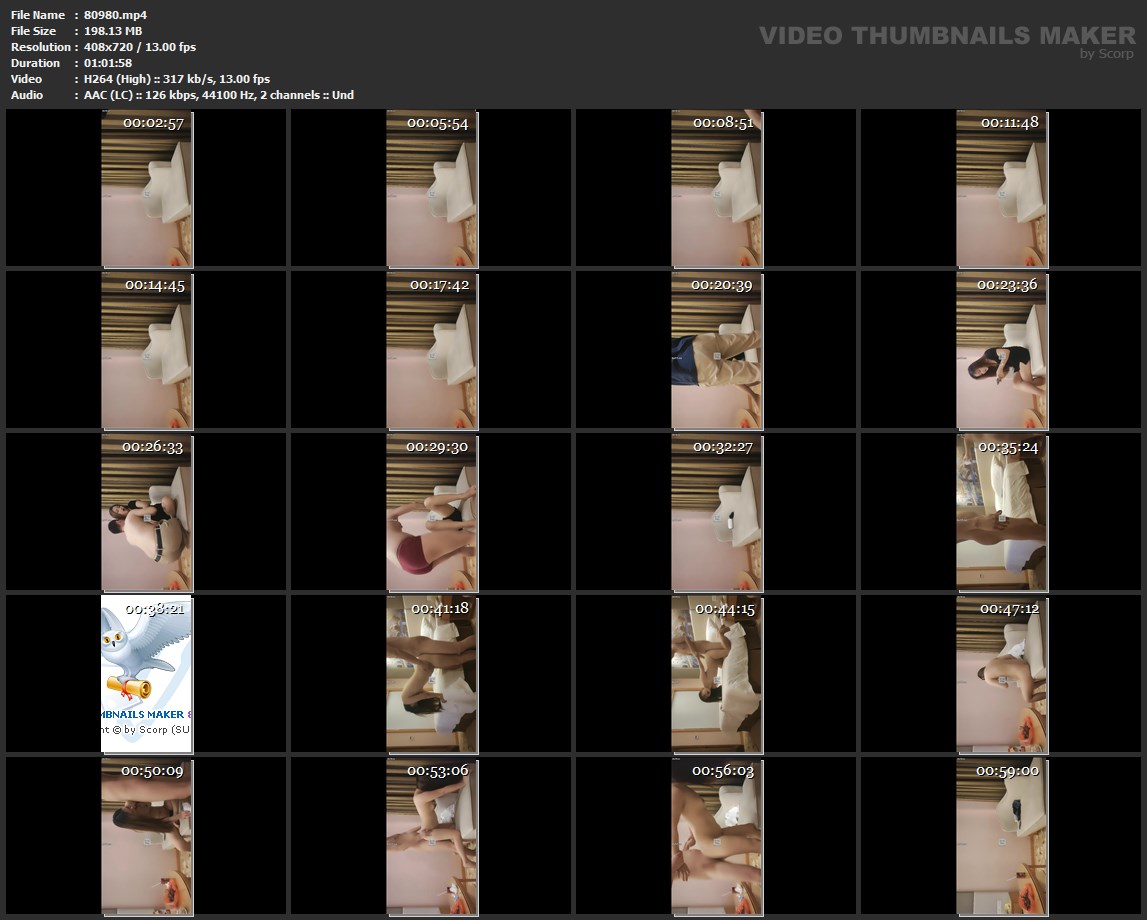Click the frame marked 00:11:48
The width and height of the screenshot is (1147, 920).
1001,188
